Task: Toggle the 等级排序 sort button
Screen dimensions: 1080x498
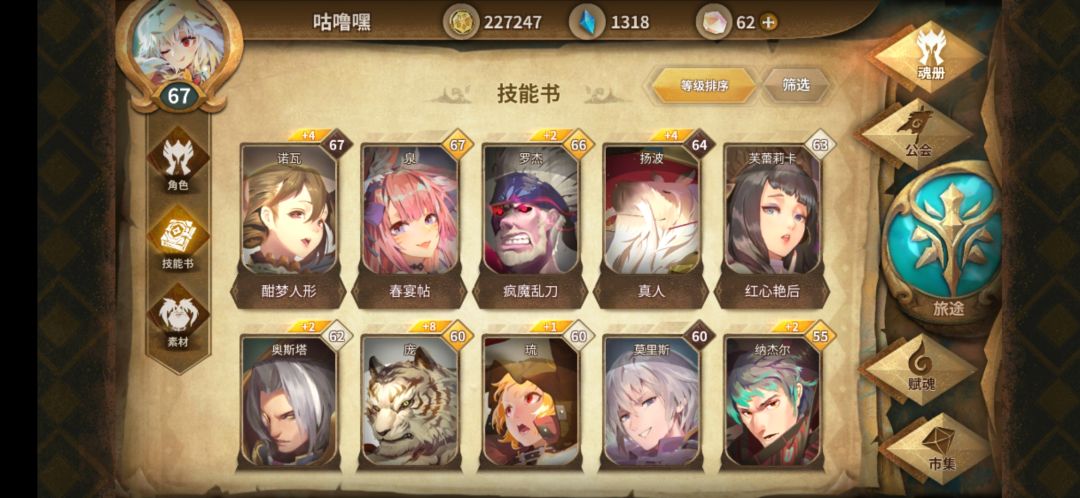Action: [x=704, y=86]
